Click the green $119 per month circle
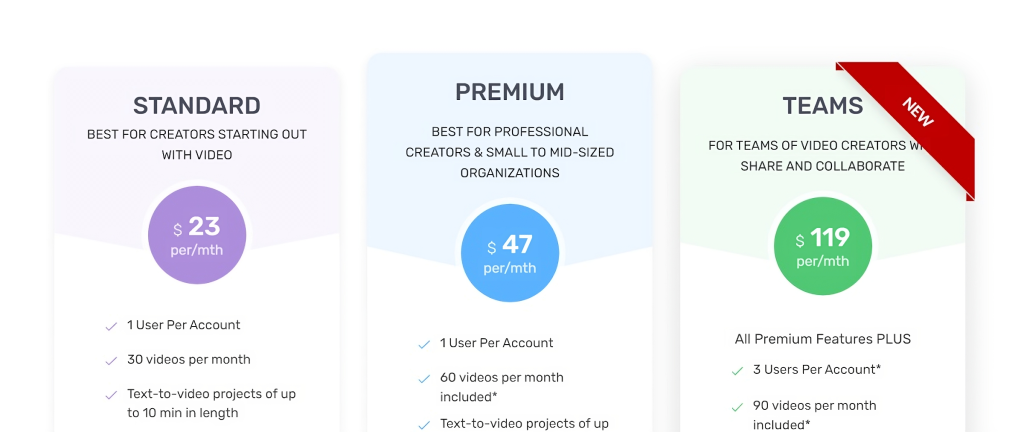Screen dimensions: 1024x432 [x=822, y=246]
